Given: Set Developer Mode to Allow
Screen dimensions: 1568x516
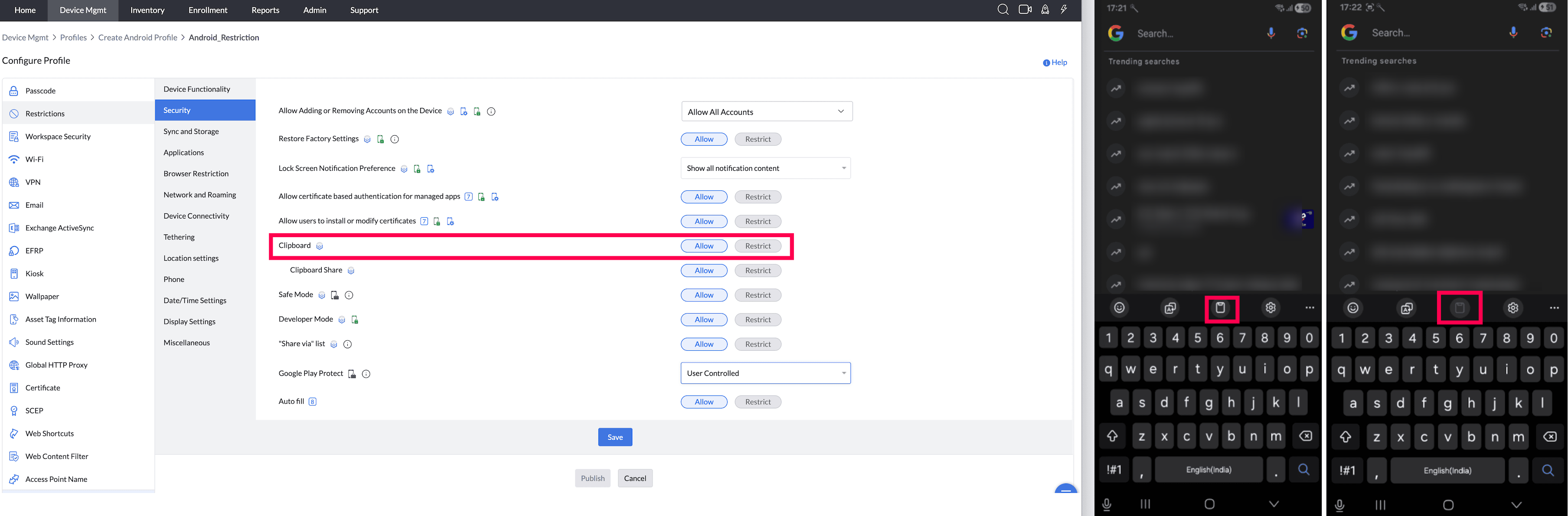Looking at the screenshot, I should [x=704, y=320].
